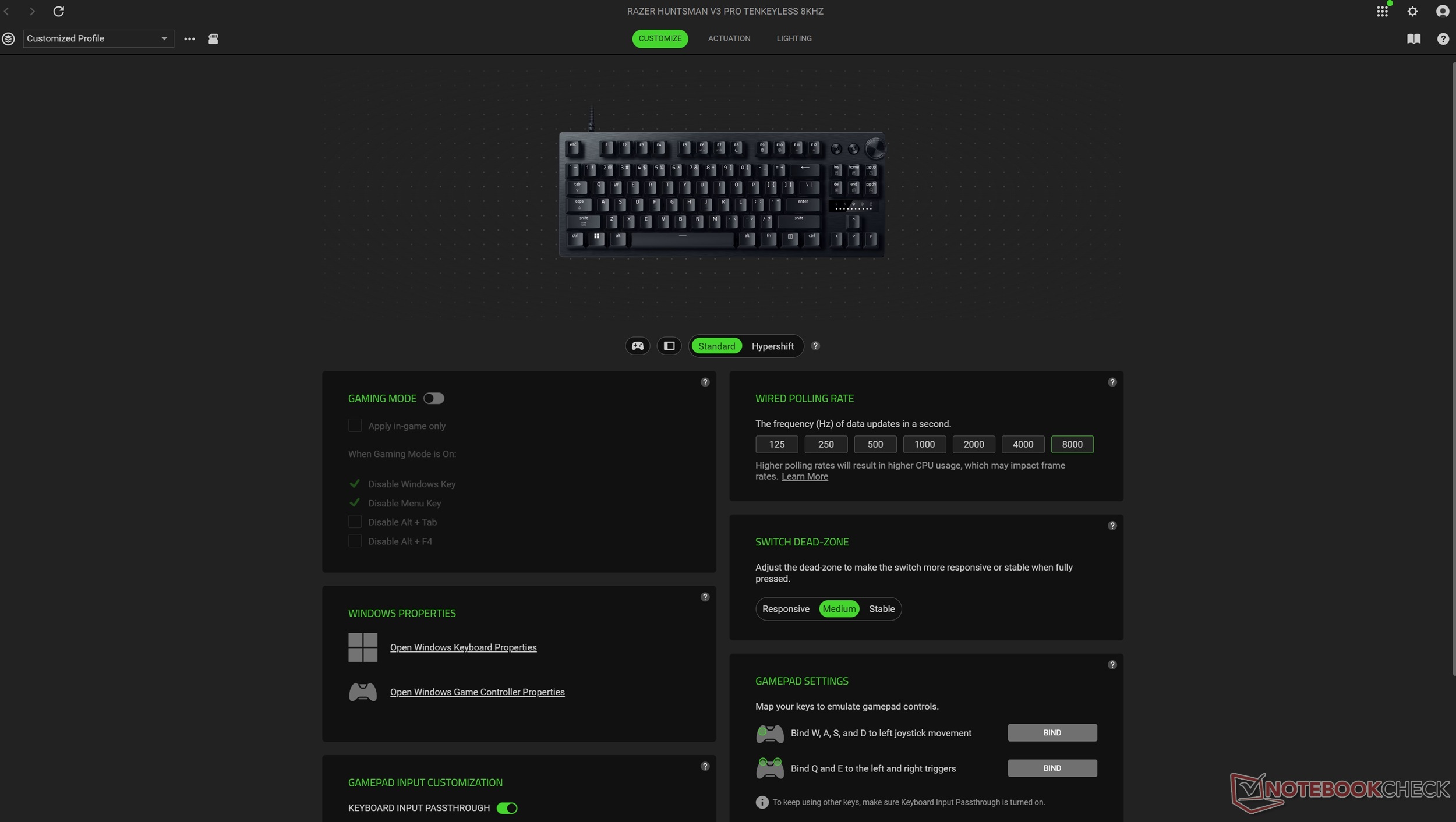Open the Razer modules grid icon
The image size is (1456, 822).
(1381, 12)
